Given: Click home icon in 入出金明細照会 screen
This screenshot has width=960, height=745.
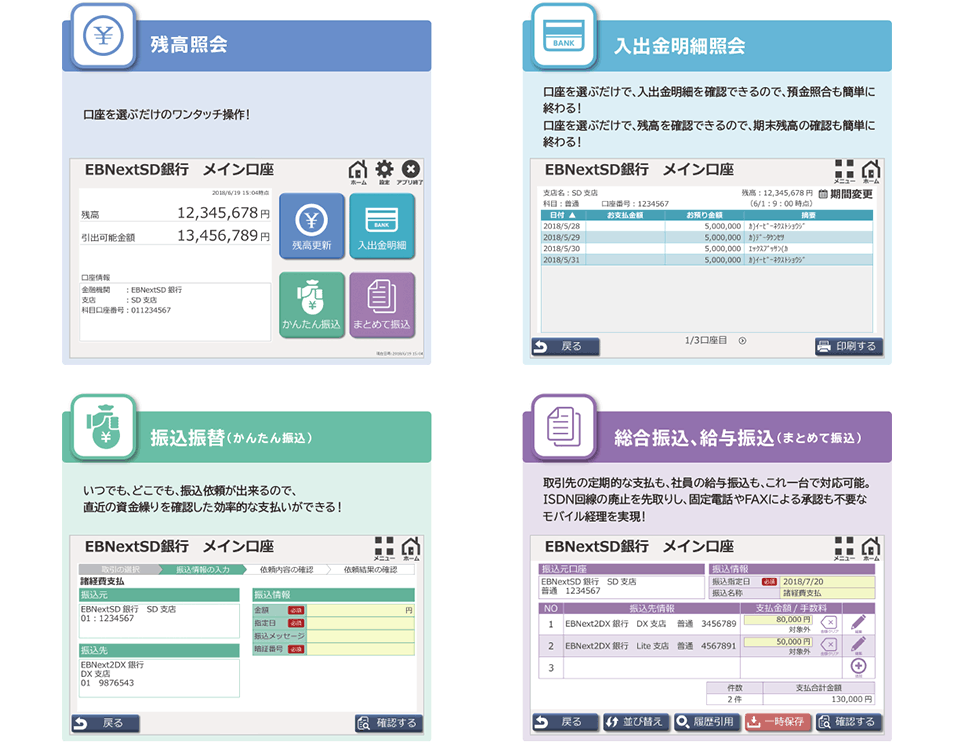Looking at the screenshot, I should [871, 169].
